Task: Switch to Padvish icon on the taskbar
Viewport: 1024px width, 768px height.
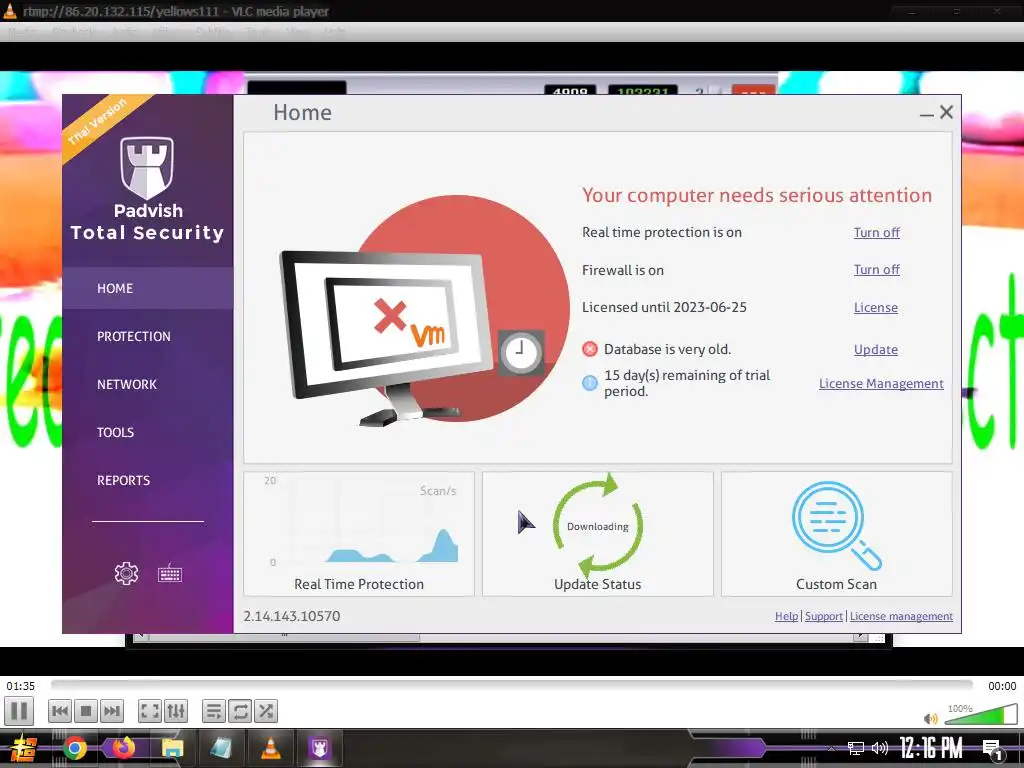Action: coord(319,748)
